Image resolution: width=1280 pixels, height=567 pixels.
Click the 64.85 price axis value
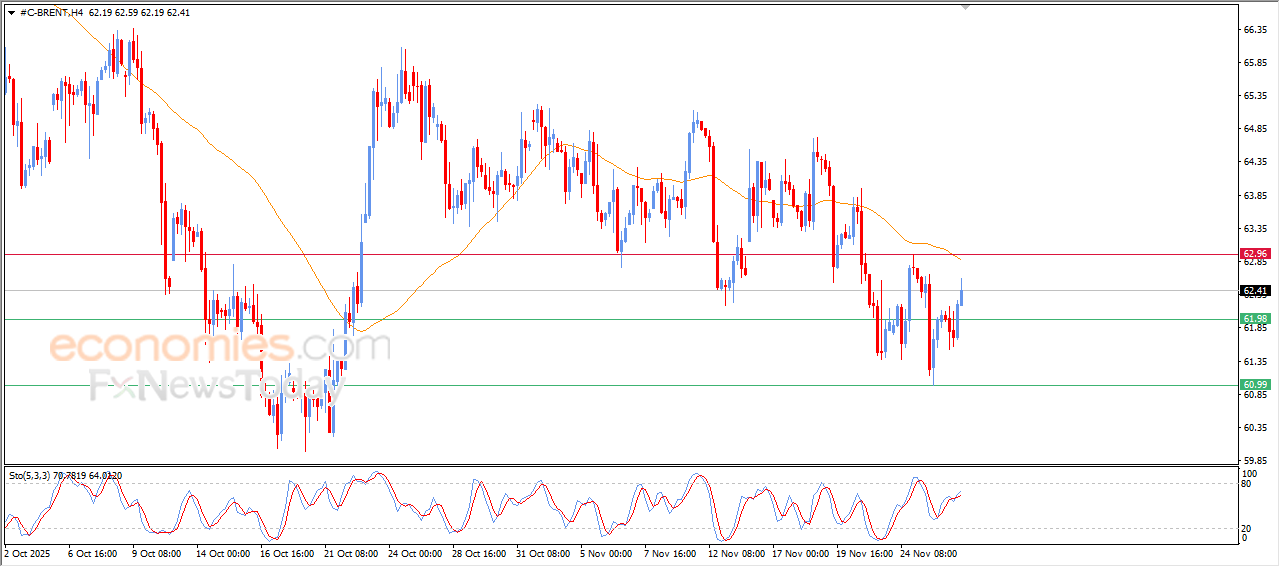1255,129
